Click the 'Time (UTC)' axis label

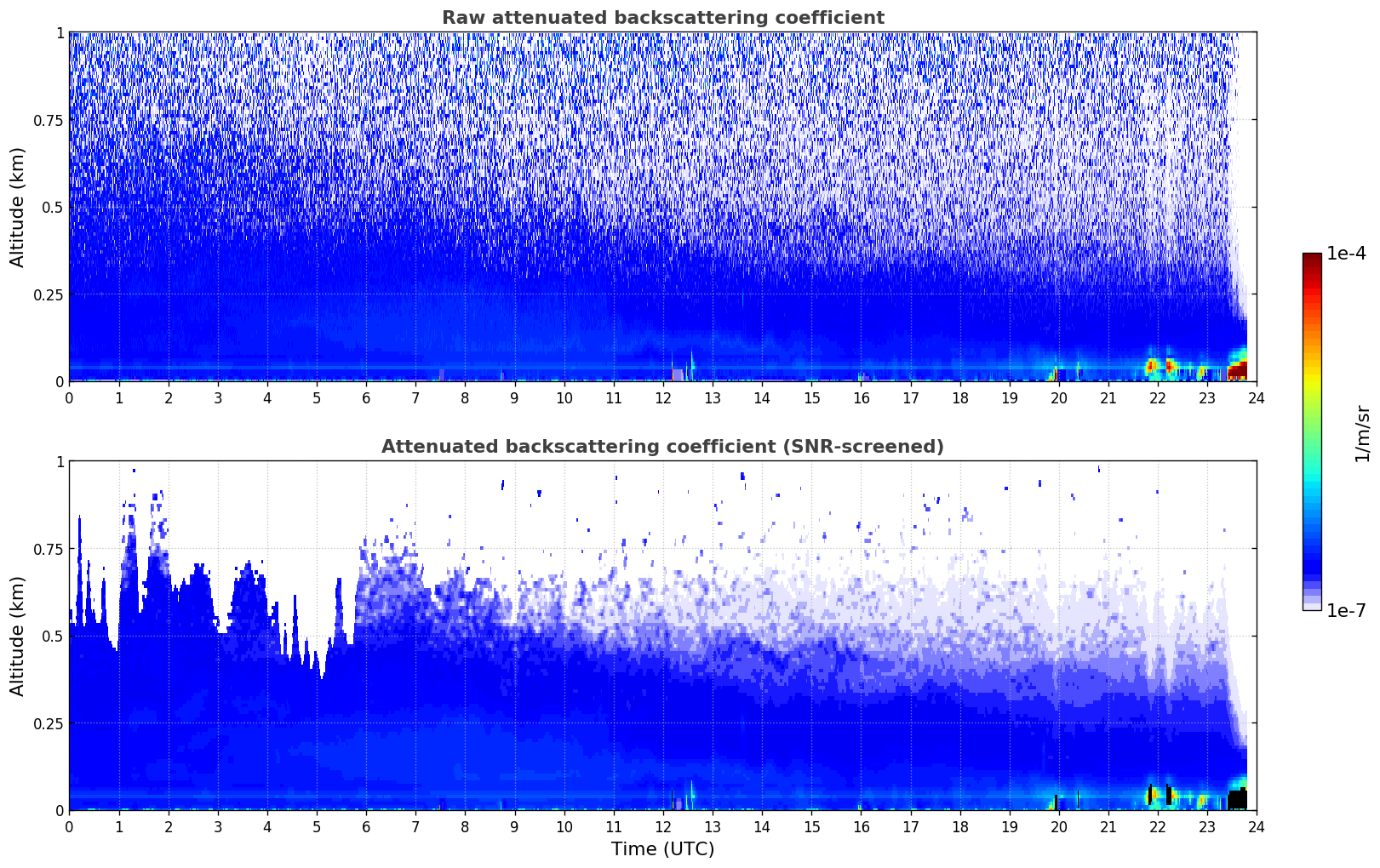(662, 849)
